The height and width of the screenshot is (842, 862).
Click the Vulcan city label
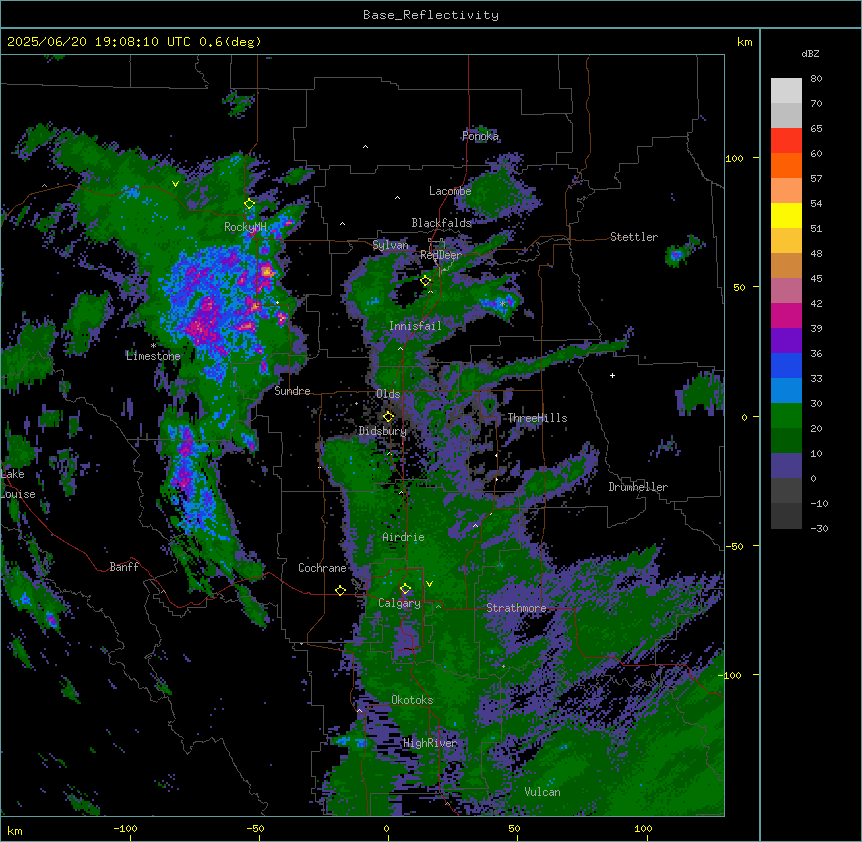(x=542, y=792)
